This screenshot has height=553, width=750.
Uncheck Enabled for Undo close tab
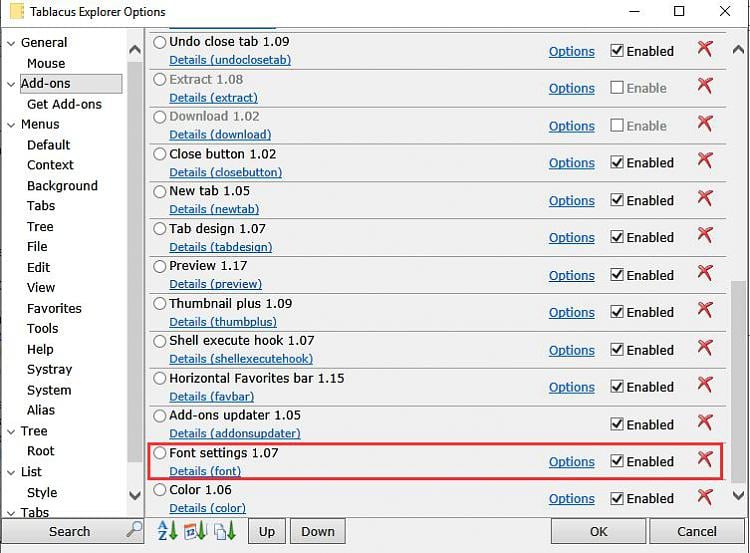pyautogui.click(x=617, y=51)
